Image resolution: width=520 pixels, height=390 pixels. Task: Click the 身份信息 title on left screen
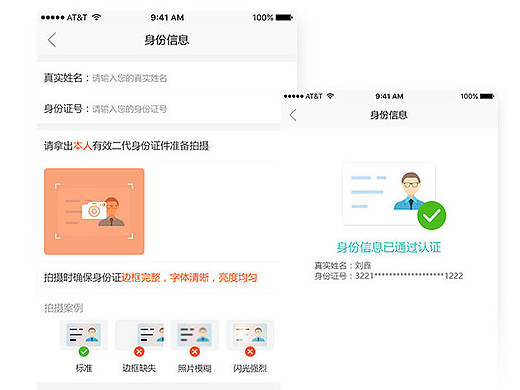click(x=167, y=40)
